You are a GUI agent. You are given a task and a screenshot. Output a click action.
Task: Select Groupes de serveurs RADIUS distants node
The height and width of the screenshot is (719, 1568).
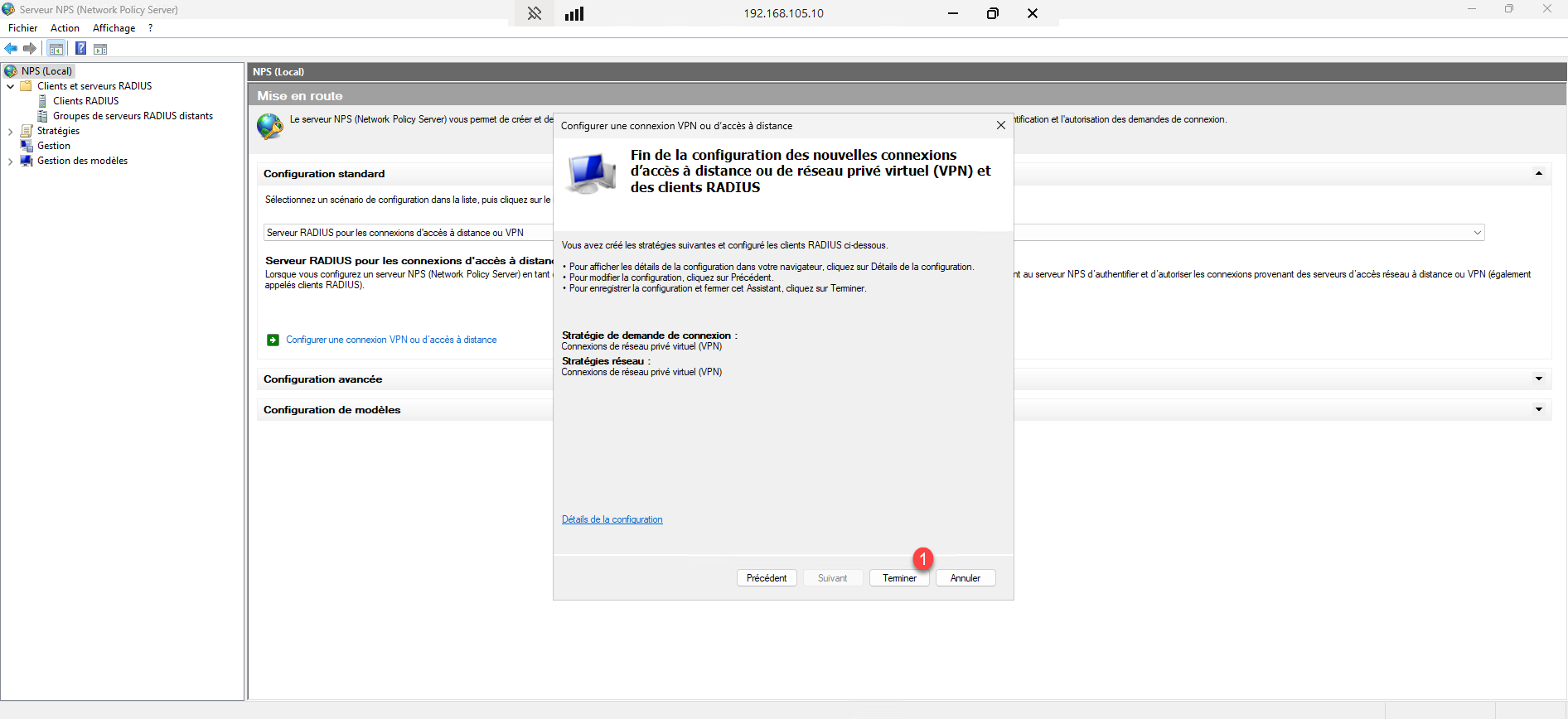(133, 116)
